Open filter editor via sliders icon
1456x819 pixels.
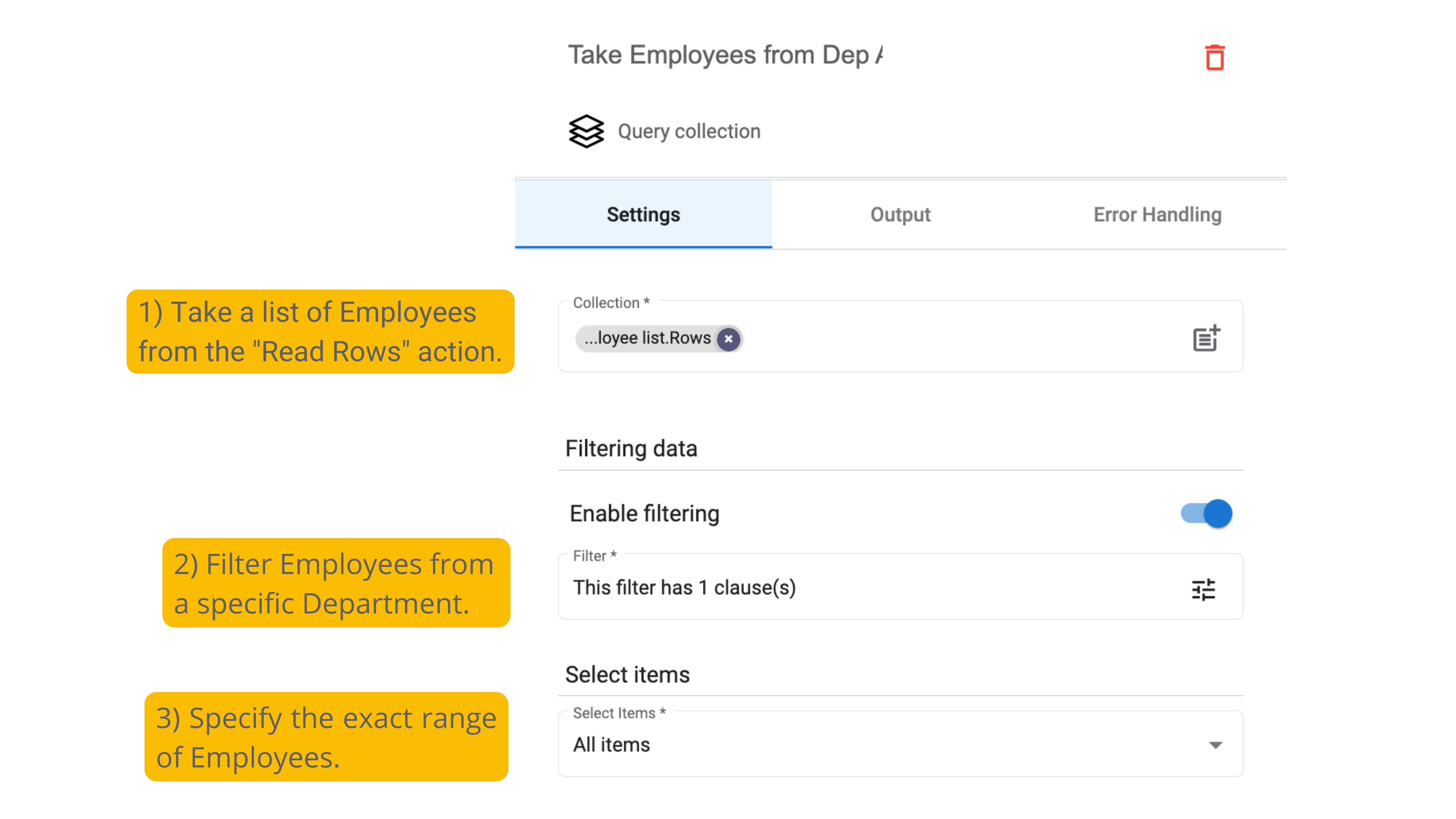pyautogui.click(x=1203, y=589)
